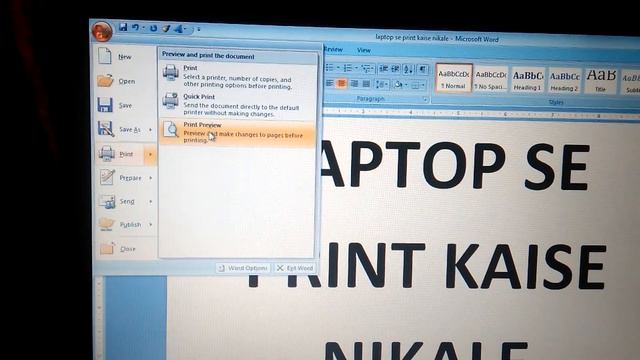Toggle the highlighted Center alignment
The image size is (640, 360).
[x=342, y=84]
